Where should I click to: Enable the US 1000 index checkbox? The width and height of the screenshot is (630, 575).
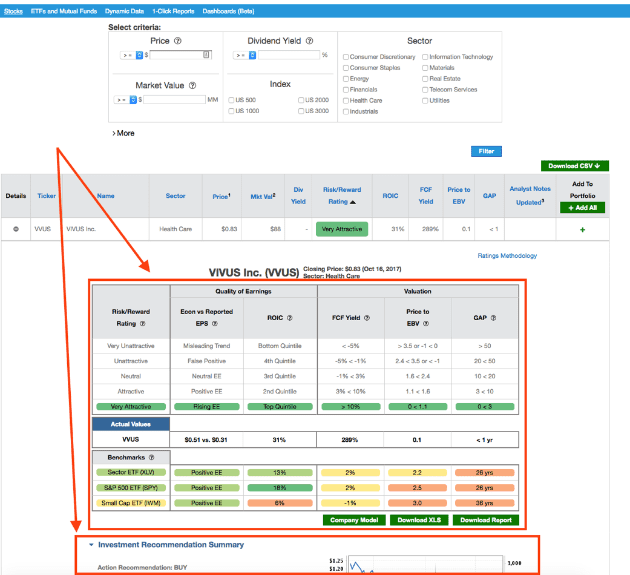point(231,111)
